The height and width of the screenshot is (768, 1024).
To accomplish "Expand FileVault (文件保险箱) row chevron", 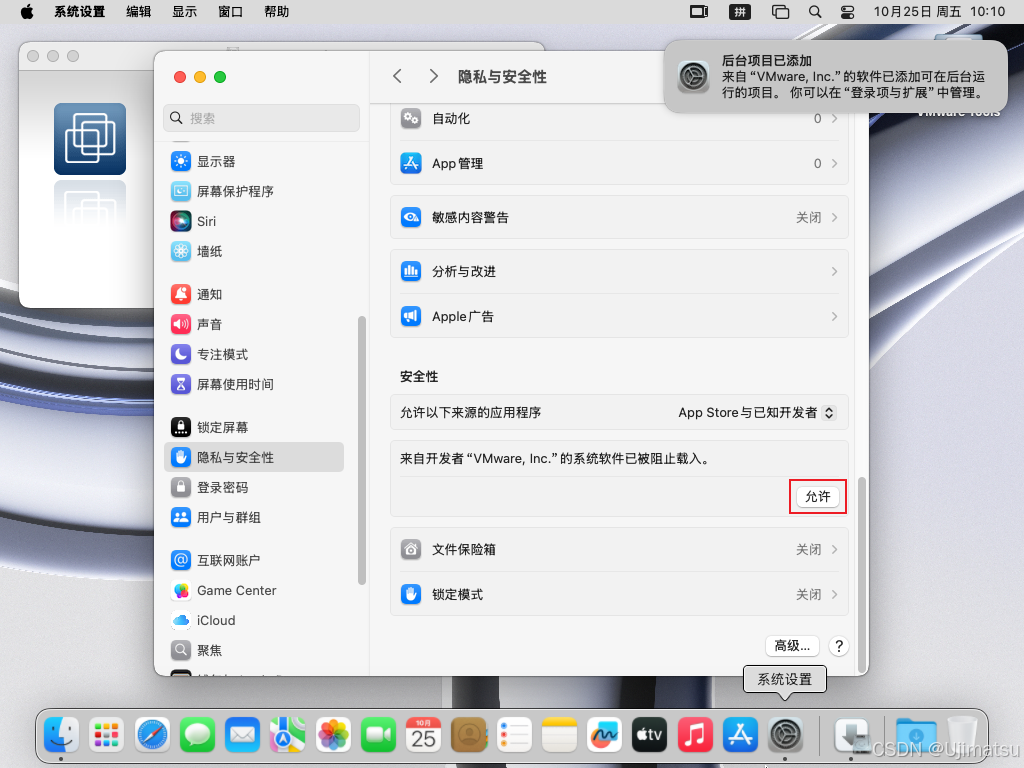I will (835, 550).
